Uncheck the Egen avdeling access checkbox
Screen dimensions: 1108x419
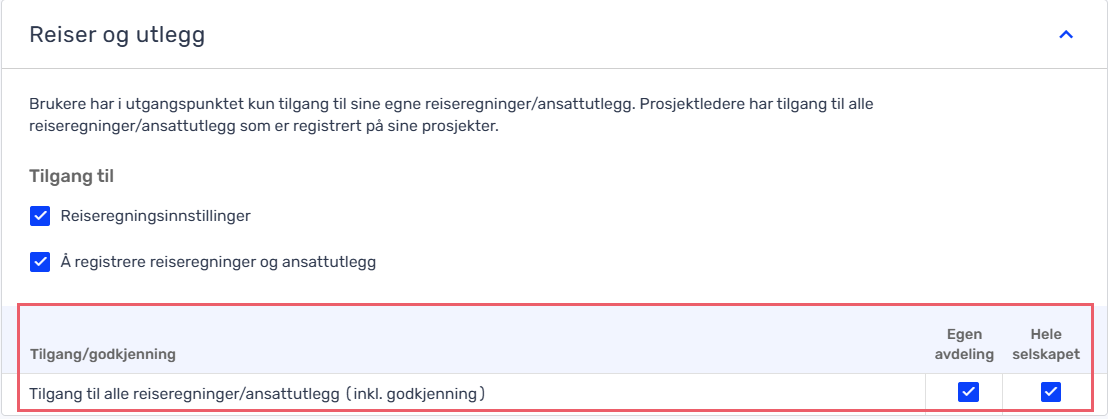click(x=968, y=392)
